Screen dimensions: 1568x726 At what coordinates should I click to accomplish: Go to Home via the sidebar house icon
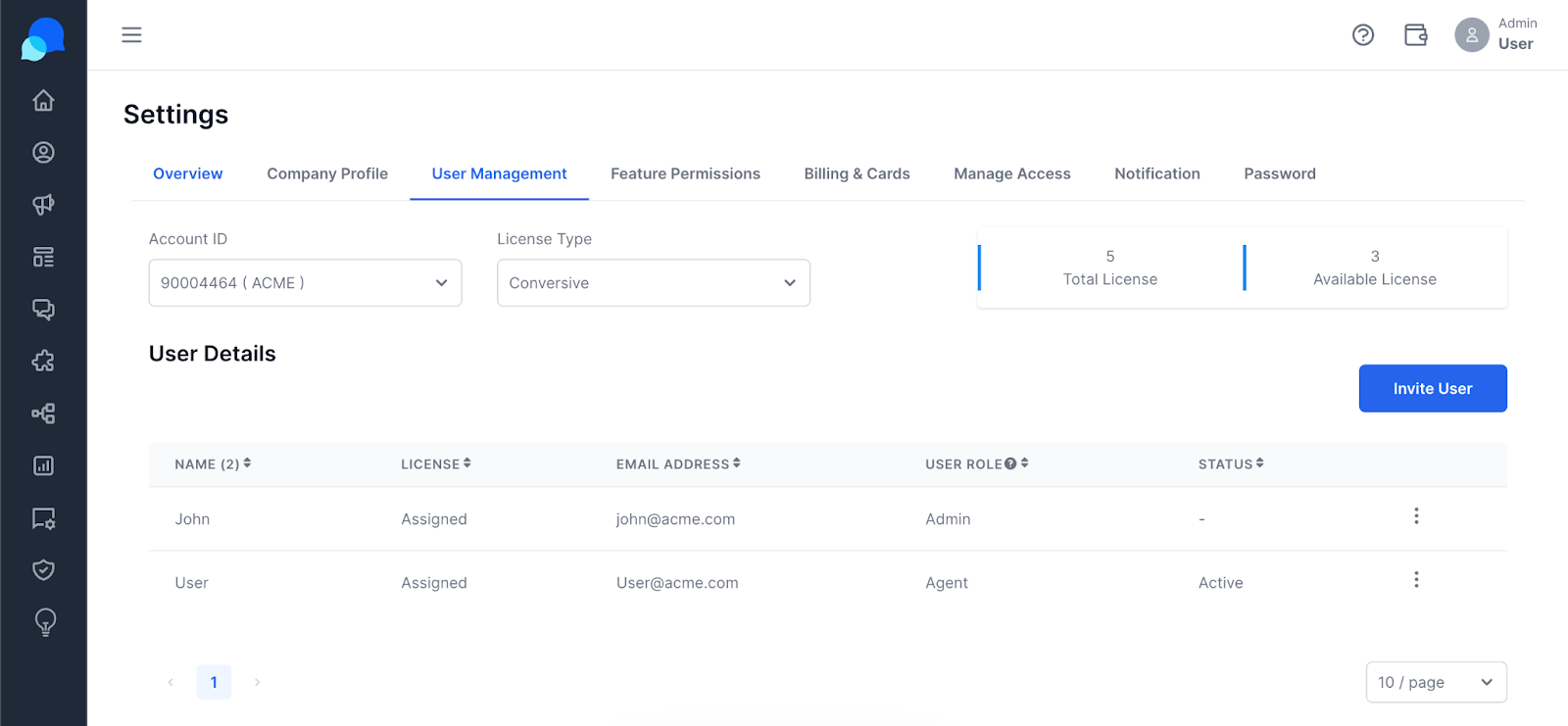pos(43,100)
